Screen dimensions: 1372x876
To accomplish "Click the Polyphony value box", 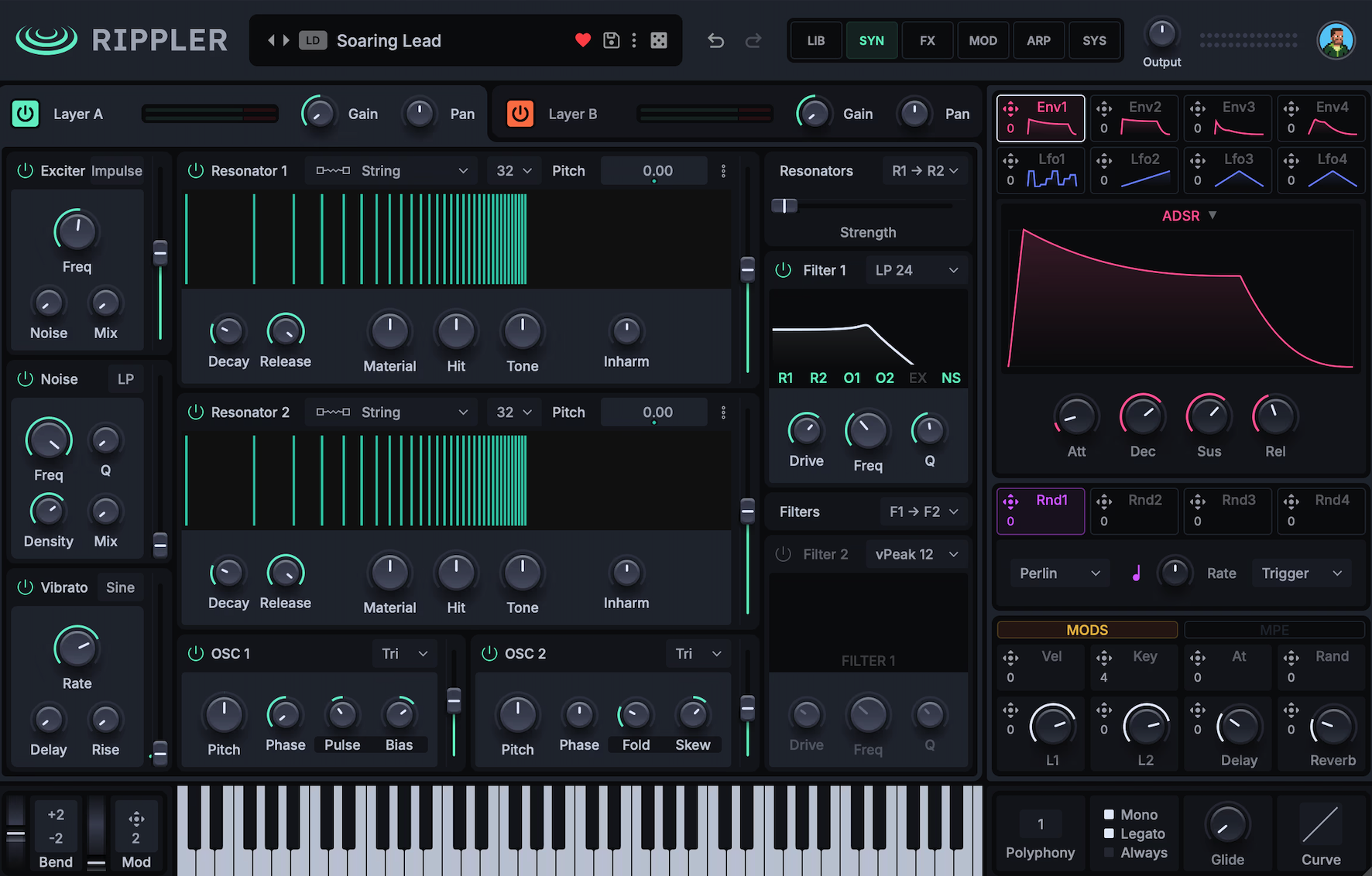I will click(1040, 824).
